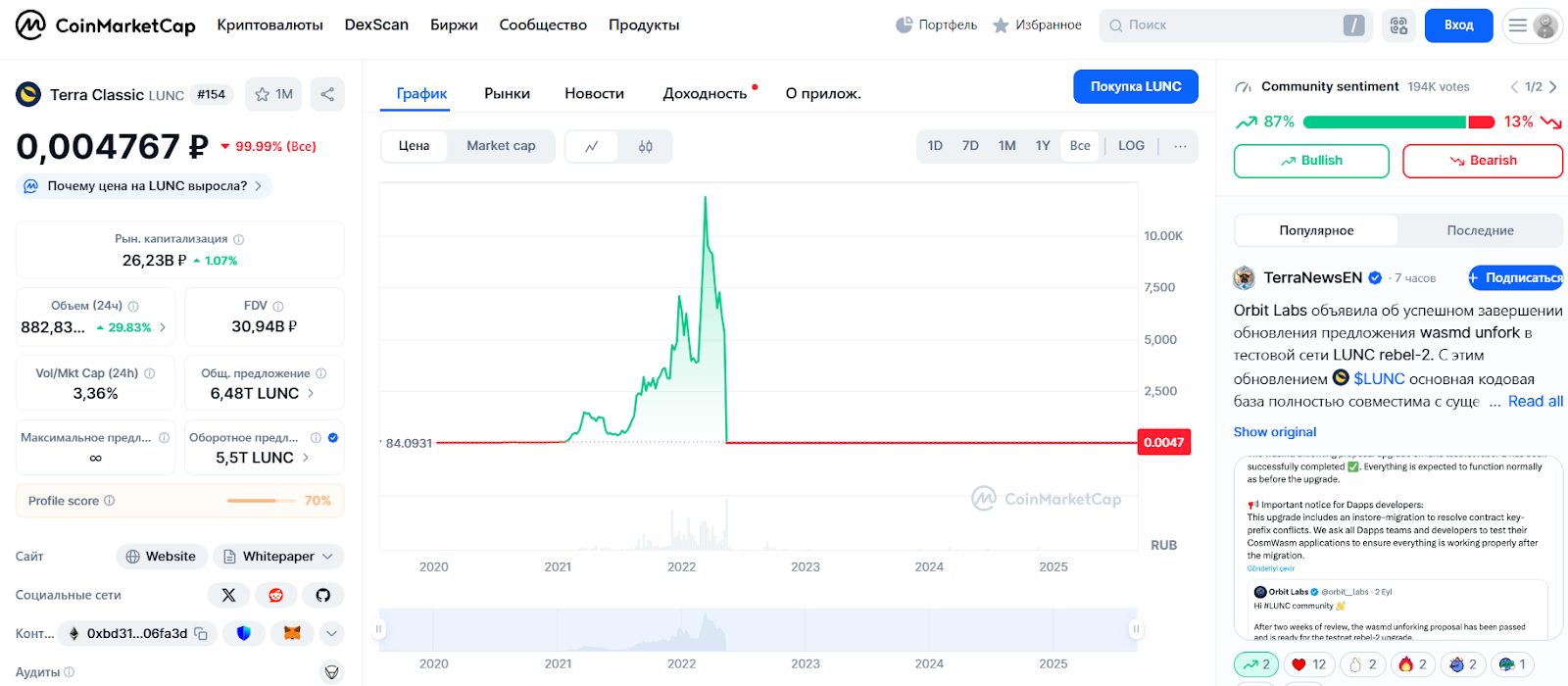Open Terra Classic GitHub repository icon
This screenshot has height=686, width=1568.
322,595
